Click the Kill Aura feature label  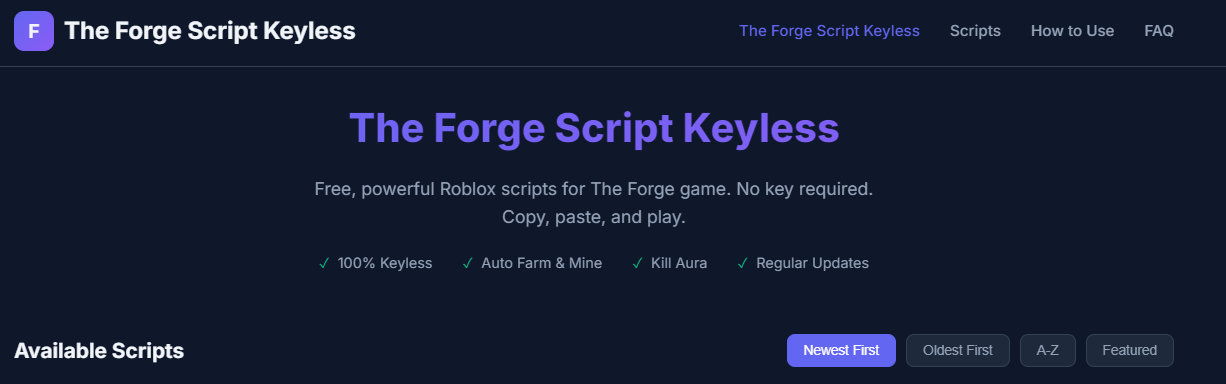click(679, 264)
